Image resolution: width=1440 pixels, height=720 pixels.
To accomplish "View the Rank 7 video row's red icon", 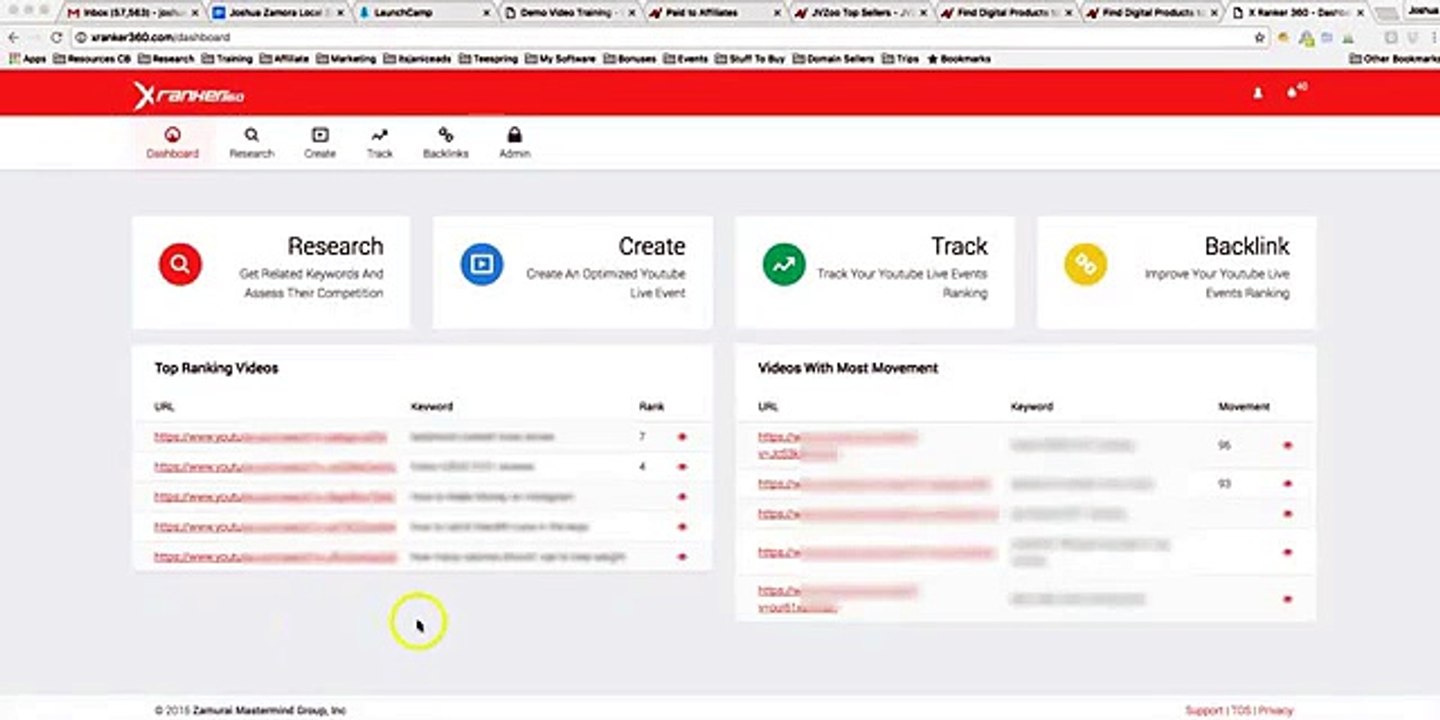I will [682, 437].
